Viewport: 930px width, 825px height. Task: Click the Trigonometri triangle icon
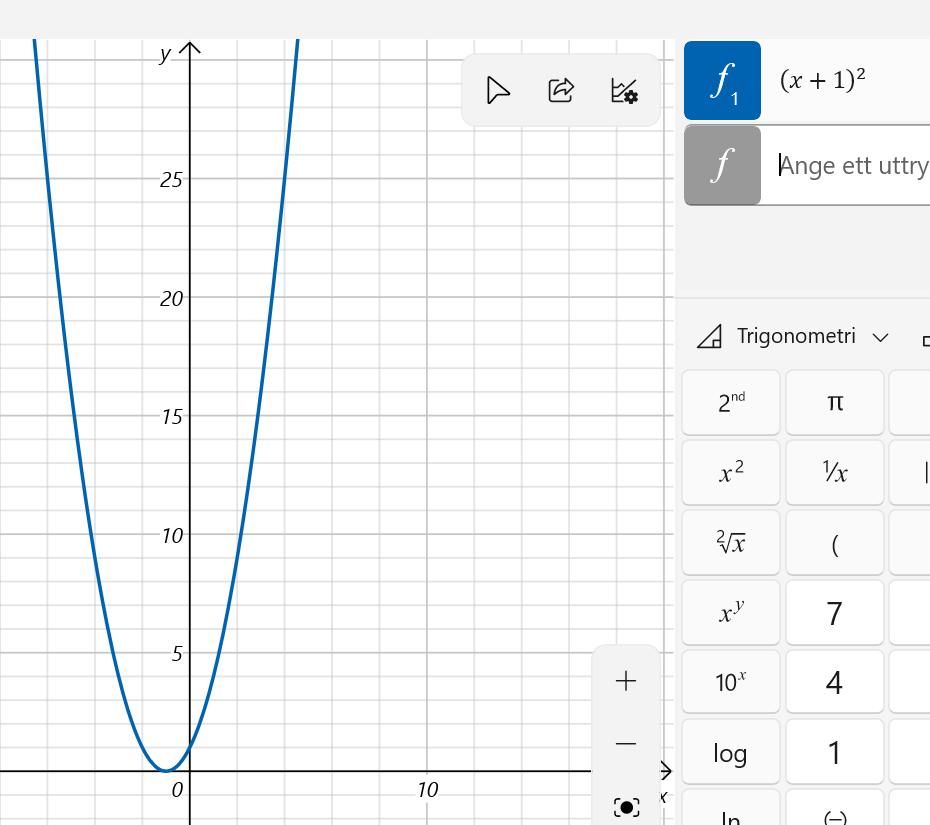tap(710, 337)
